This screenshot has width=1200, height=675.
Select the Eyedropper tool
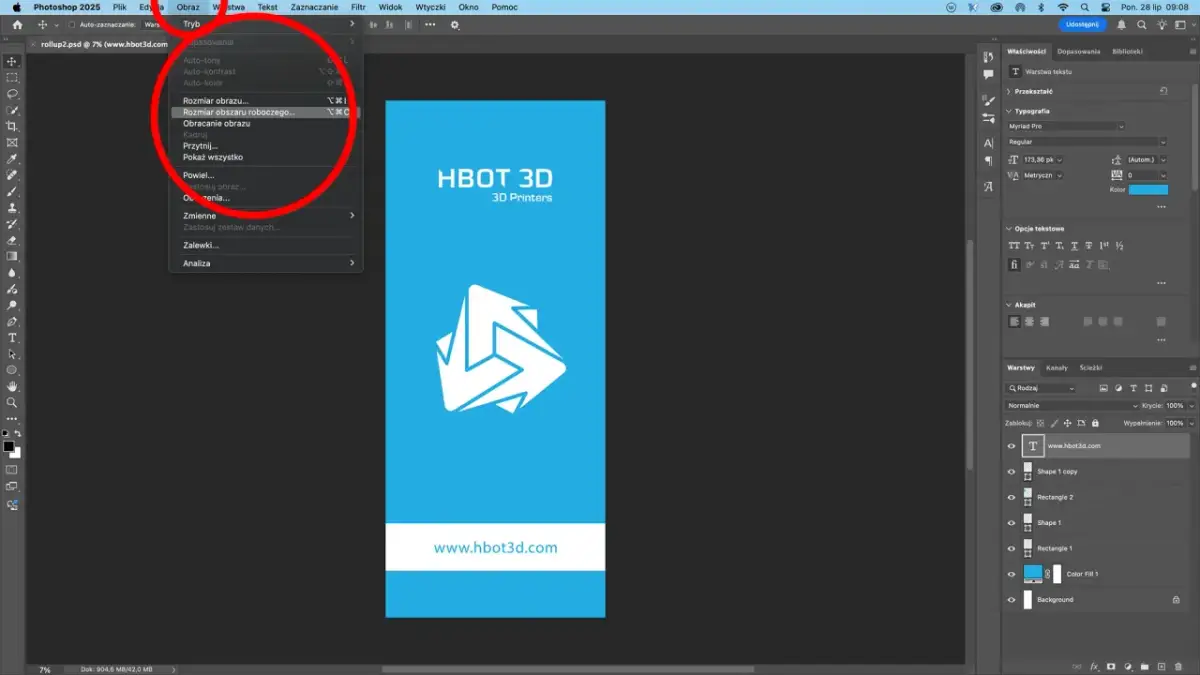(x=12, y=156)
